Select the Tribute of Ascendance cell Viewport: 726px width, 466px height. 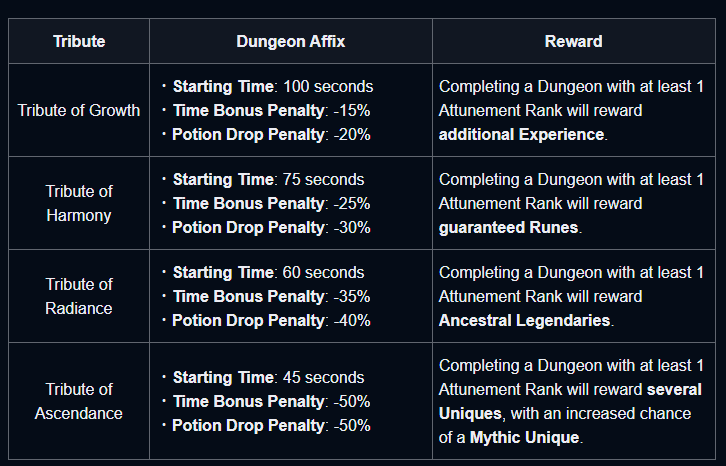click(x=79, y=401)
